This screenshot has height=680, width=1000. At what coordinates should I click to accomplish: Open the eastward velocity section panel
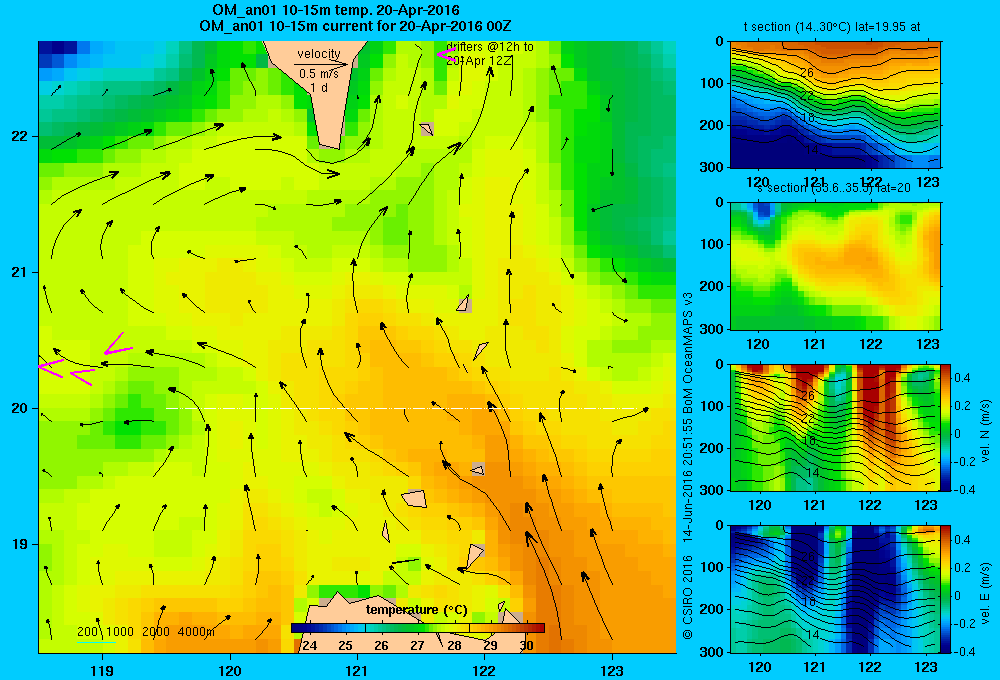(835, 588)
